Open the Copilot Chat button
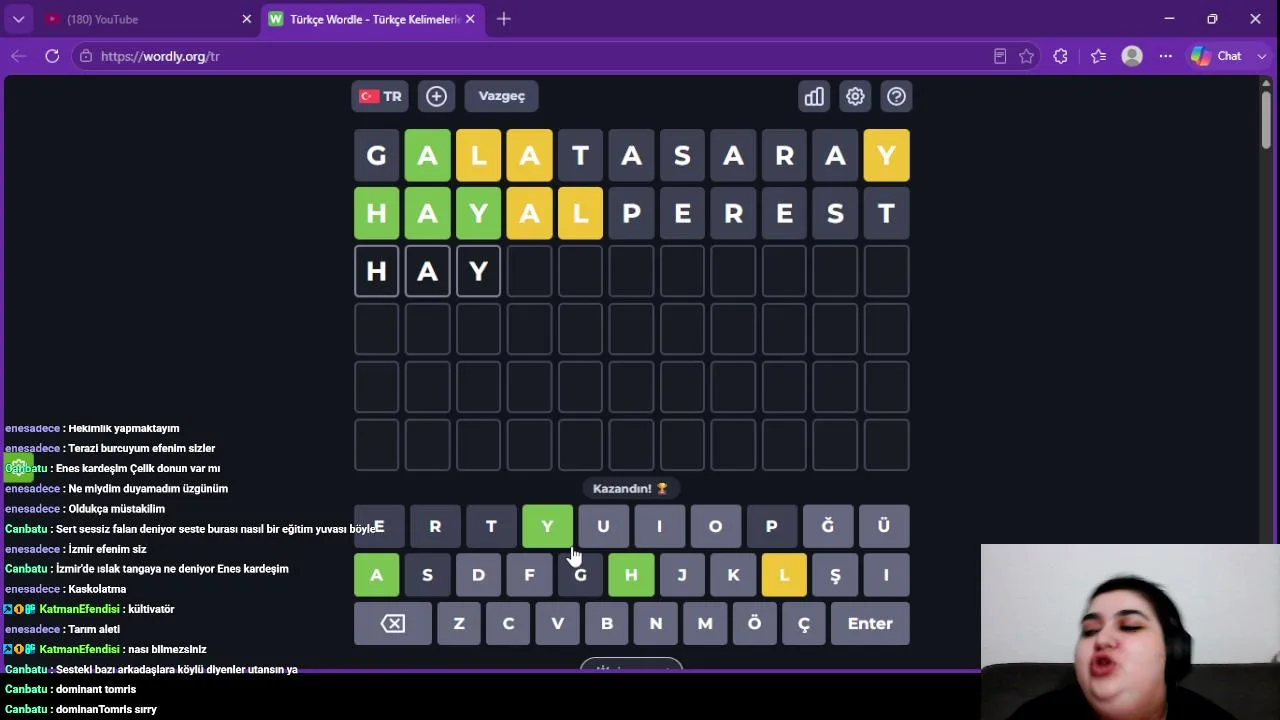 1217,56
